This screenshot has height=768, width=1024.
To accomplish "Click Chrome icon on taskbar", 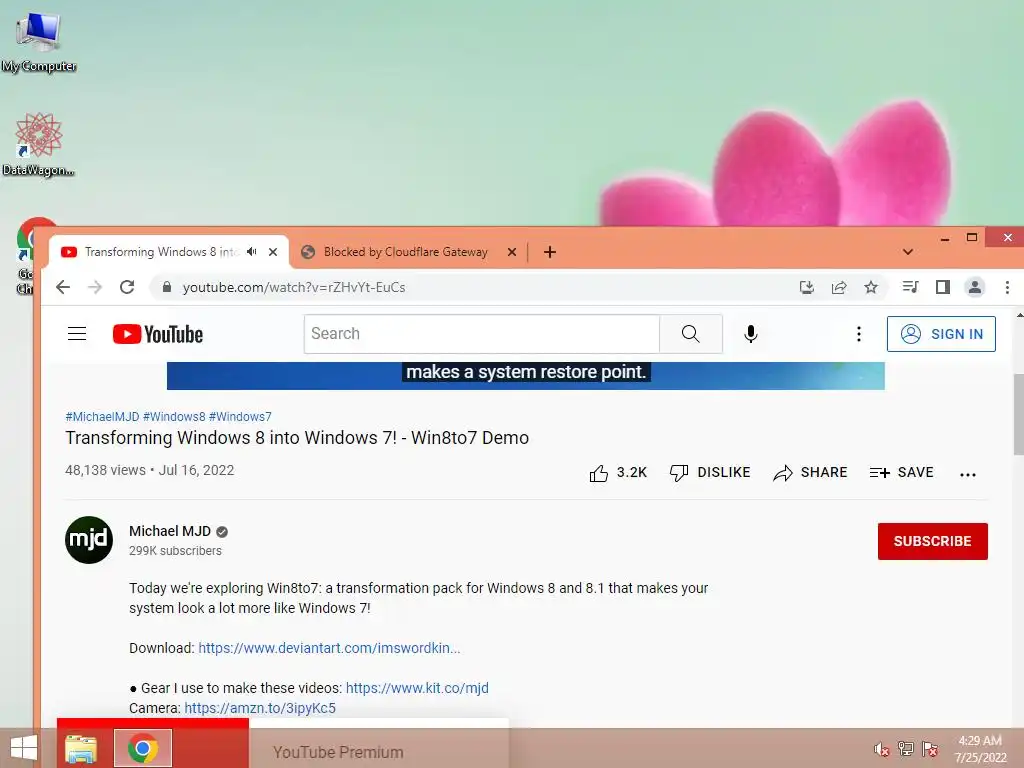I will tap(143, 748).
